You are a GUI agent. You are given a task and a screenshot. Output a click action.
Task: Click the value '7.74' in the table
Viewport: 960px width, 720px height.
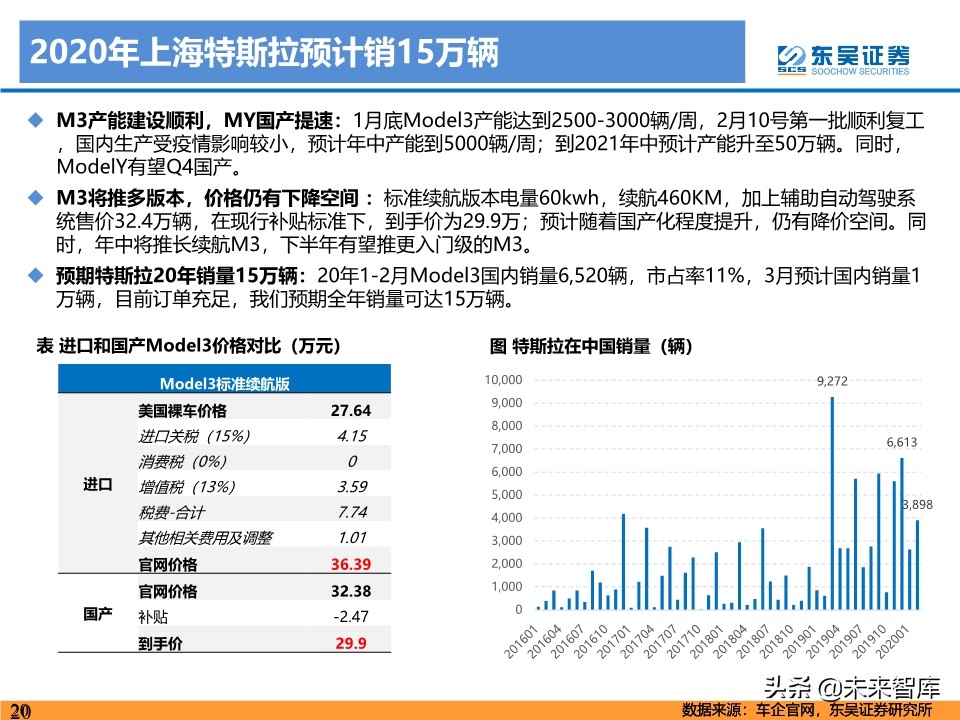(x=352, y=512)
